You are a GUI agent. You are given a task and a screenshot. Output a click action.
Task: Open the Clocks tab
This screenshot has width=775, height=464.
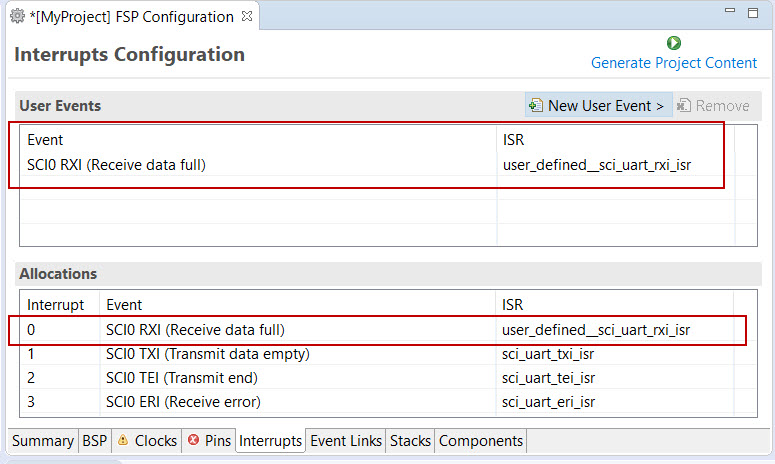(147, 441)
